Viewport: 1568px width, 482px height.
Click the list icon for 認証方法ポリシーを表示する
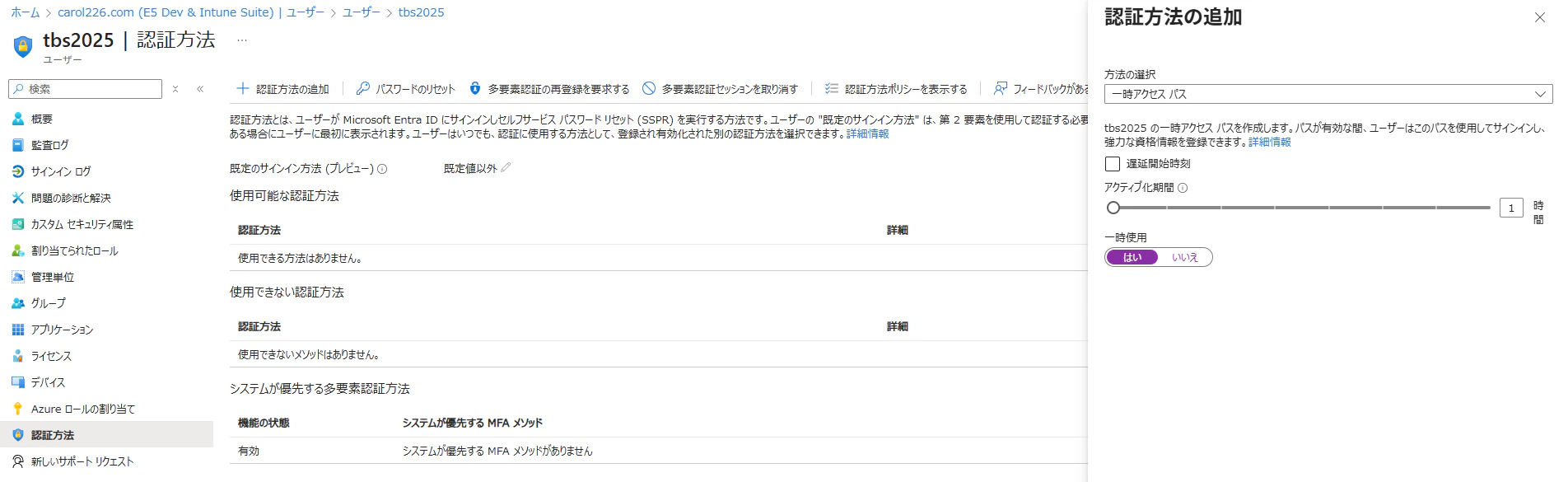point(832,88)
